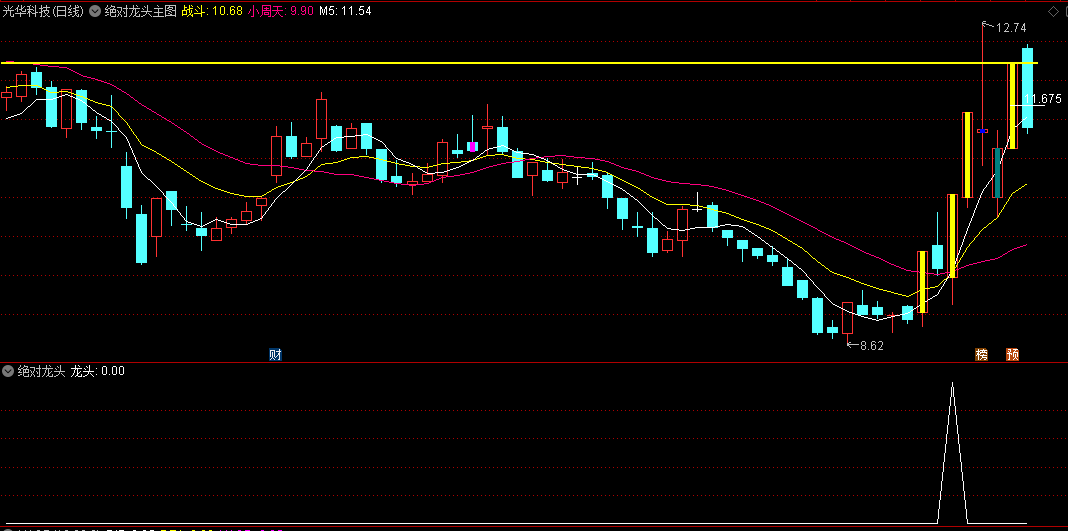This screenshot has height=531, width=1068.
Task: Click the 榜 ranking marker icon
Action: click(x=981, y=354)
